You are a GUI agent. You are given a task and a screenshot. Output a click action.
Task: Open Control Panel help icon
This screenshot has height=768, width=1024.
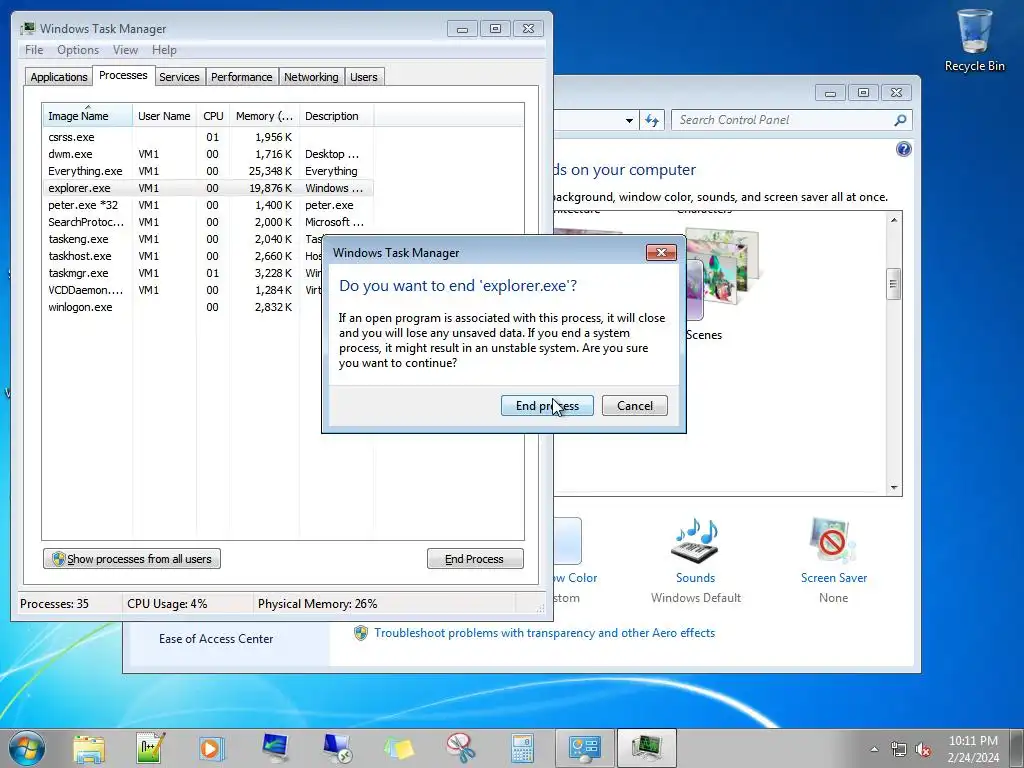[903, 150]
